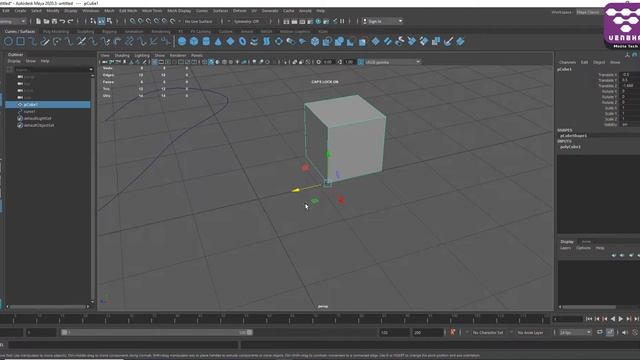Switch to the Poly Modeling shelf tab

tap(56, 31)
